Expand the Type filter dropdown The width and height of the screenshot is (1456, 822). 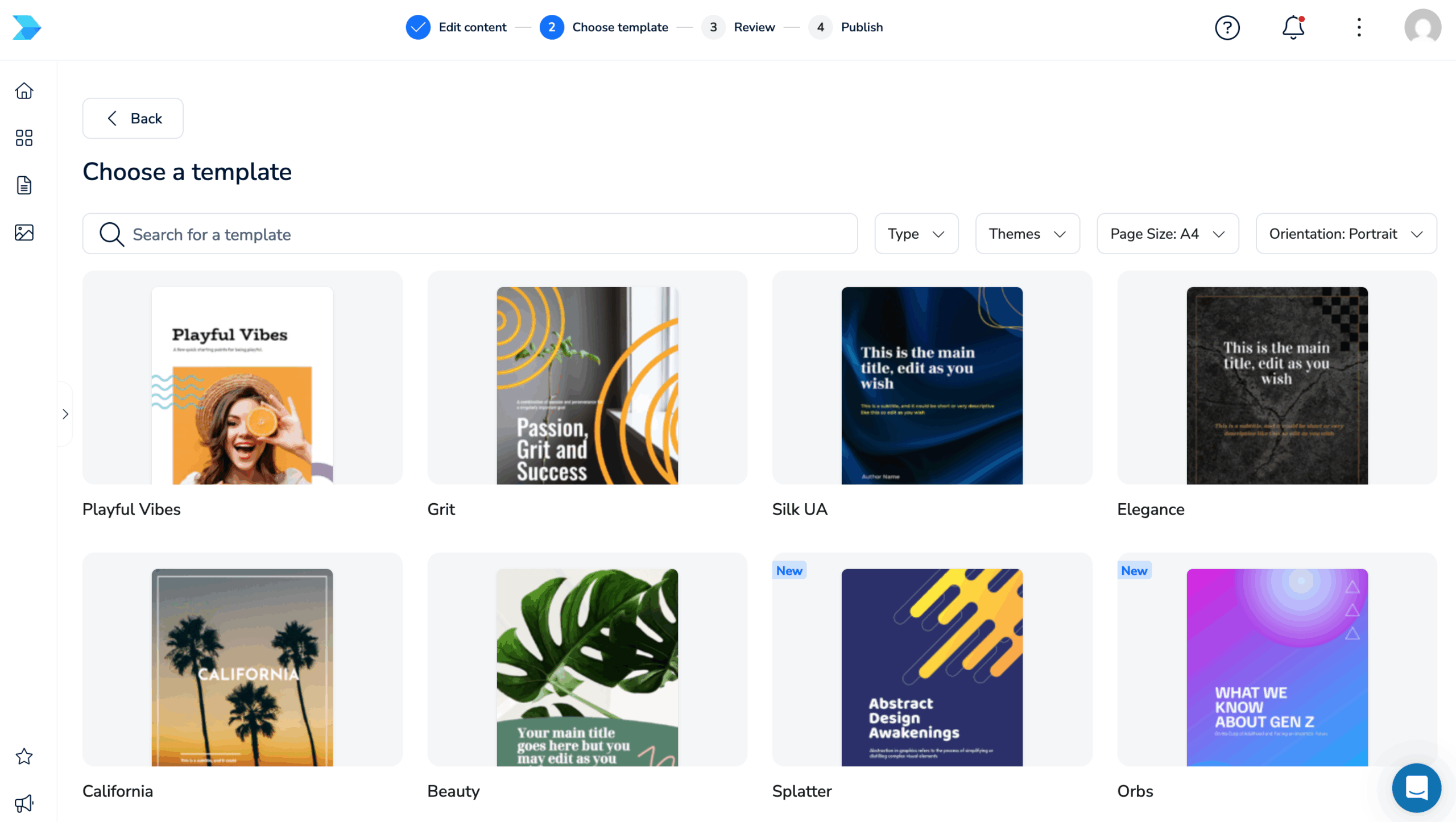pyautogui.click(x=916, y=234)
